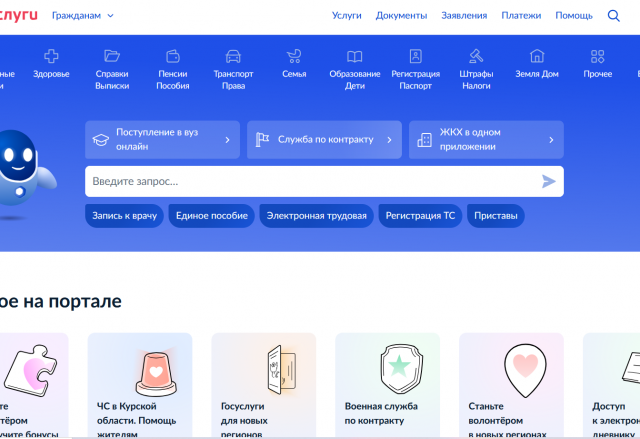This screenshot has width=640, height=439.
Task: Open Семья stroller icon
Action: click(x=294, y=56)
